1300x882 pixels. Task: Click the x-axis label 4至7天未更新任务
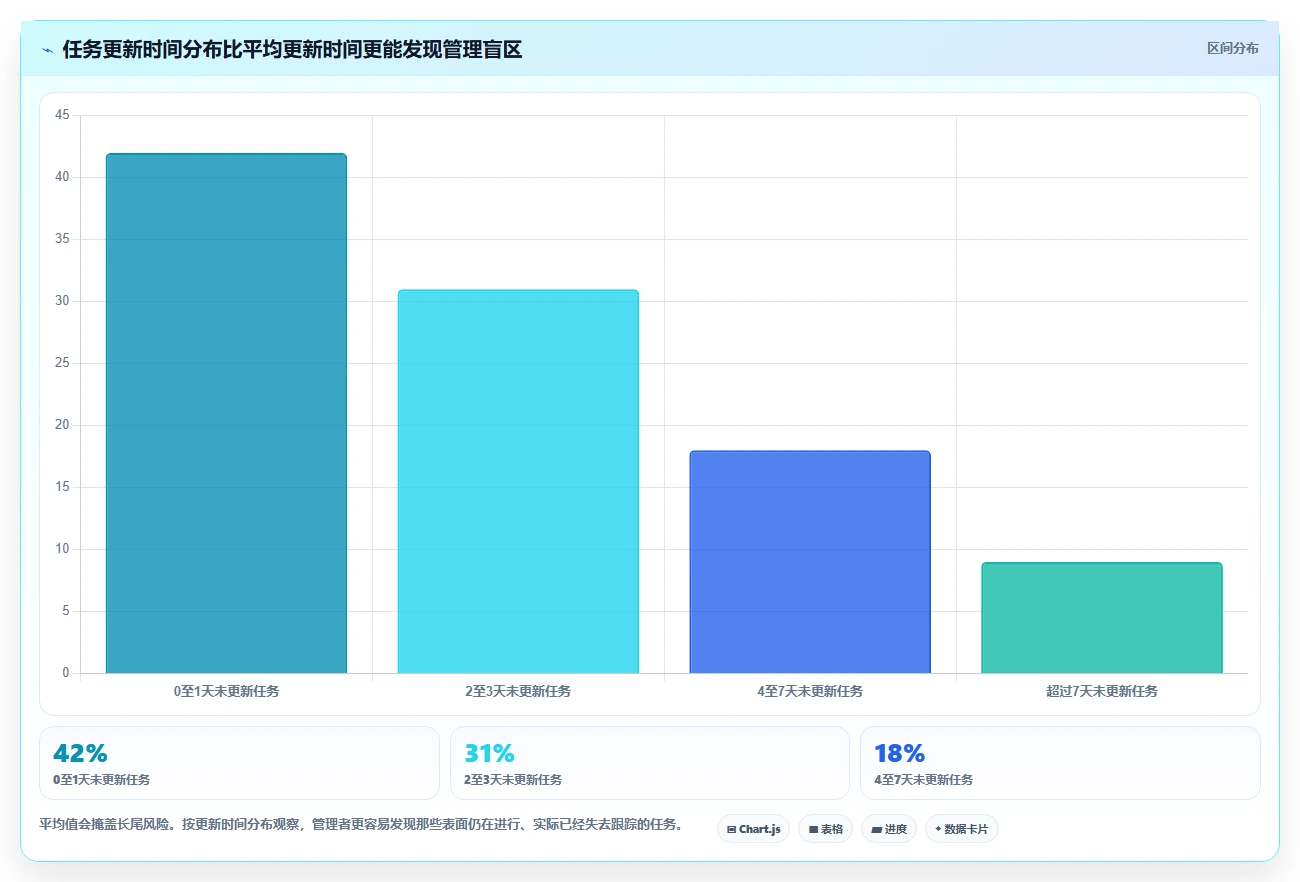(x=810, y=691)
